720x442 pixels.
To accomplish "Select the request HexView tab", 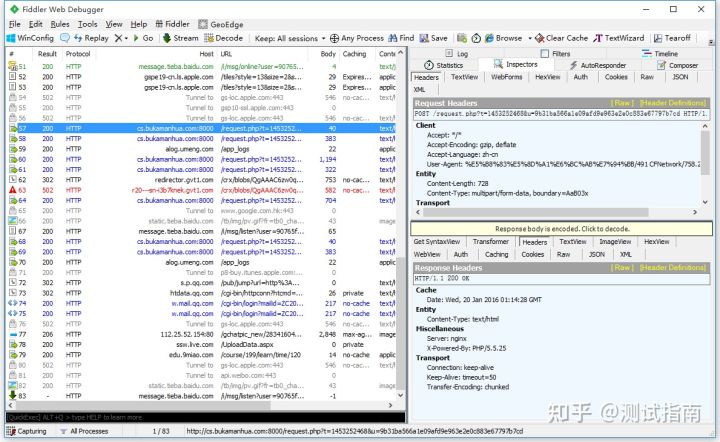I will tap(547, 77).
